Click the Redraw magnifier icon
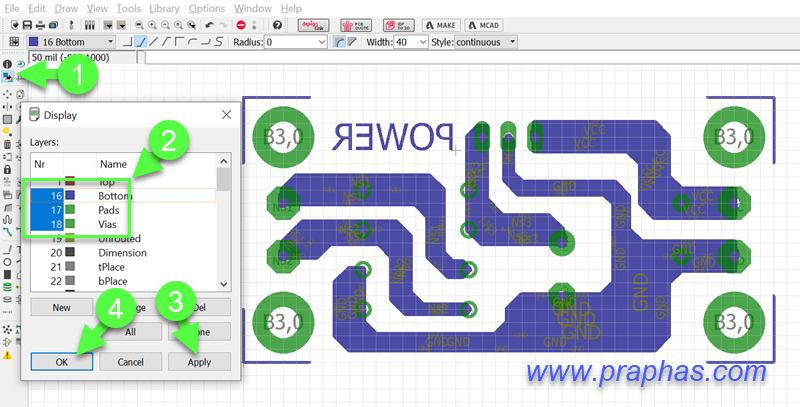The image size is (800, 407). point(178,25)
